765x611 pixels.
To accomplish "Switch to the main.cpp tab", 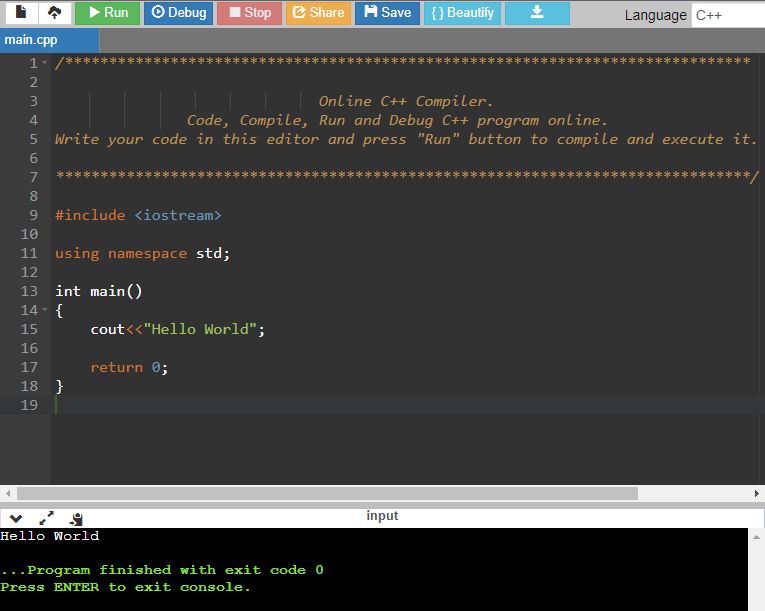I will point(32,41).
